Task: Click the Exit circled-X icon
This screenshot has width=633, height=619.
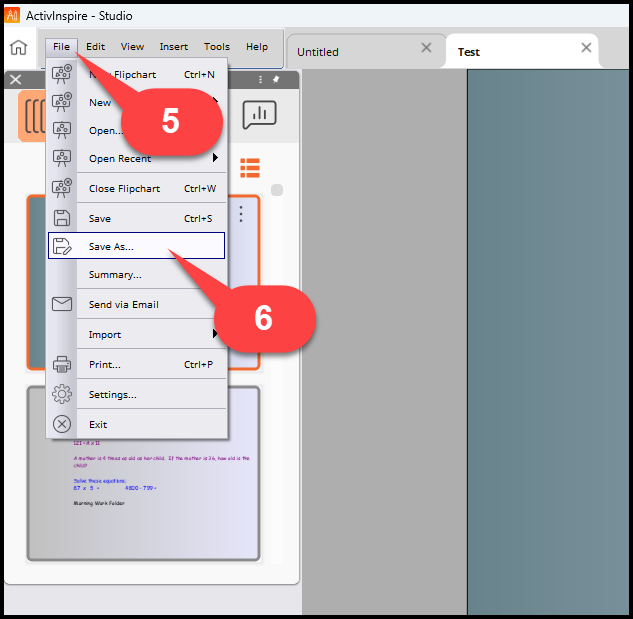Action: (x=62, y=424)
